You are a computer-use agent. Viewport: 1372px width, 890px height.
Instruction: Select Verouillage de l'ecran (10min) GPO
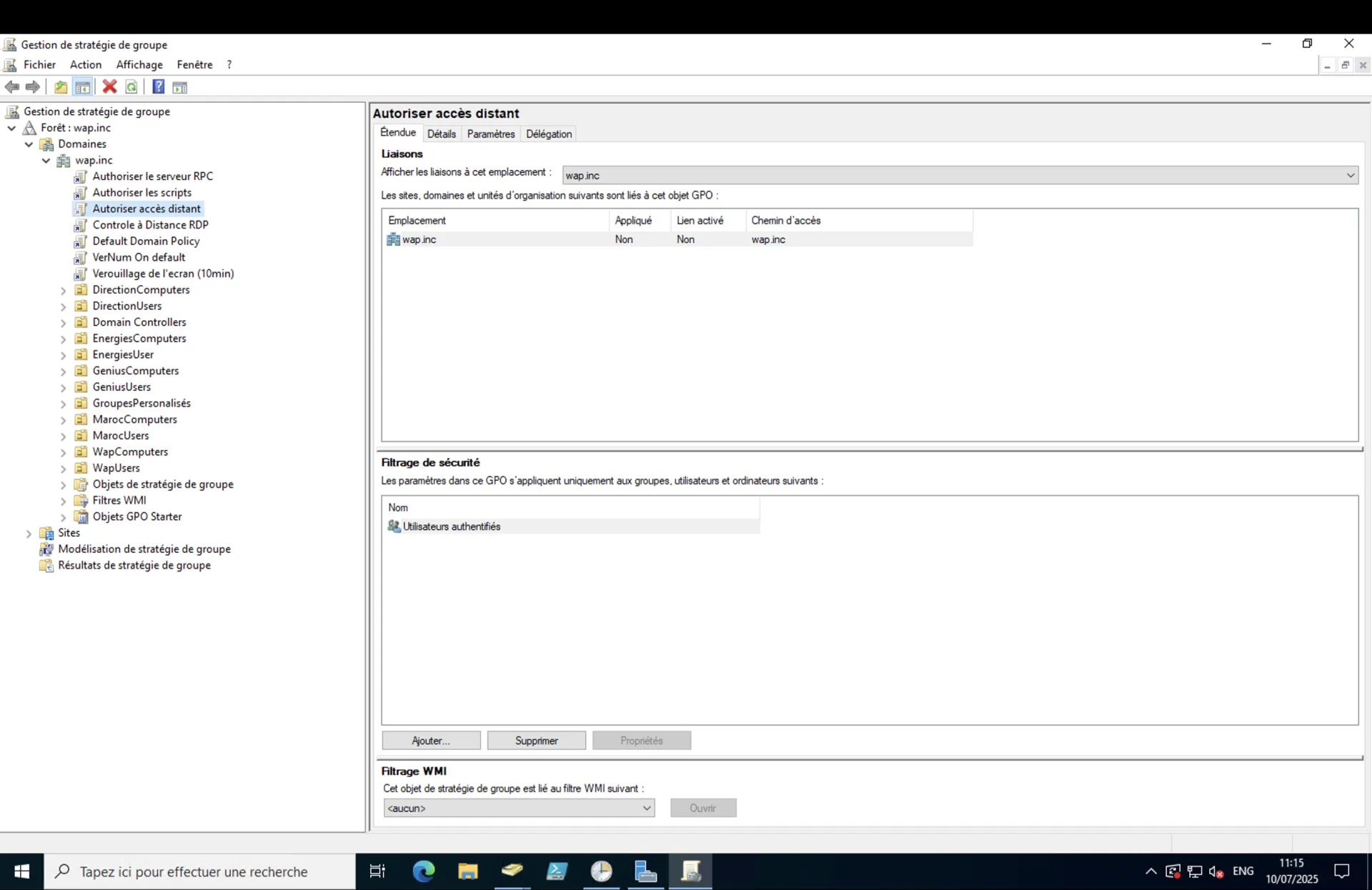pyautogui.click(x=163, y=273)
